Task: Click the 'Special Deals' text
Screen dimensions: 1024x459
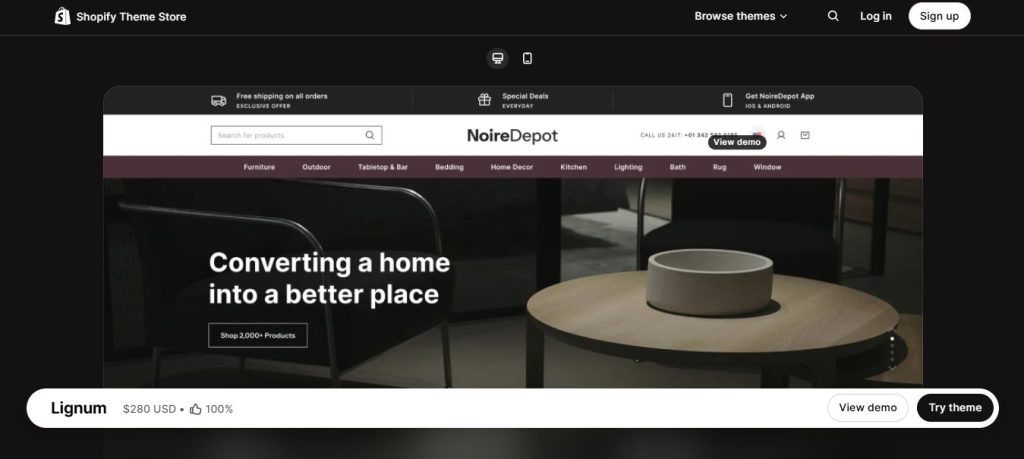Action: pyautogui.click(x=525, y=96)
